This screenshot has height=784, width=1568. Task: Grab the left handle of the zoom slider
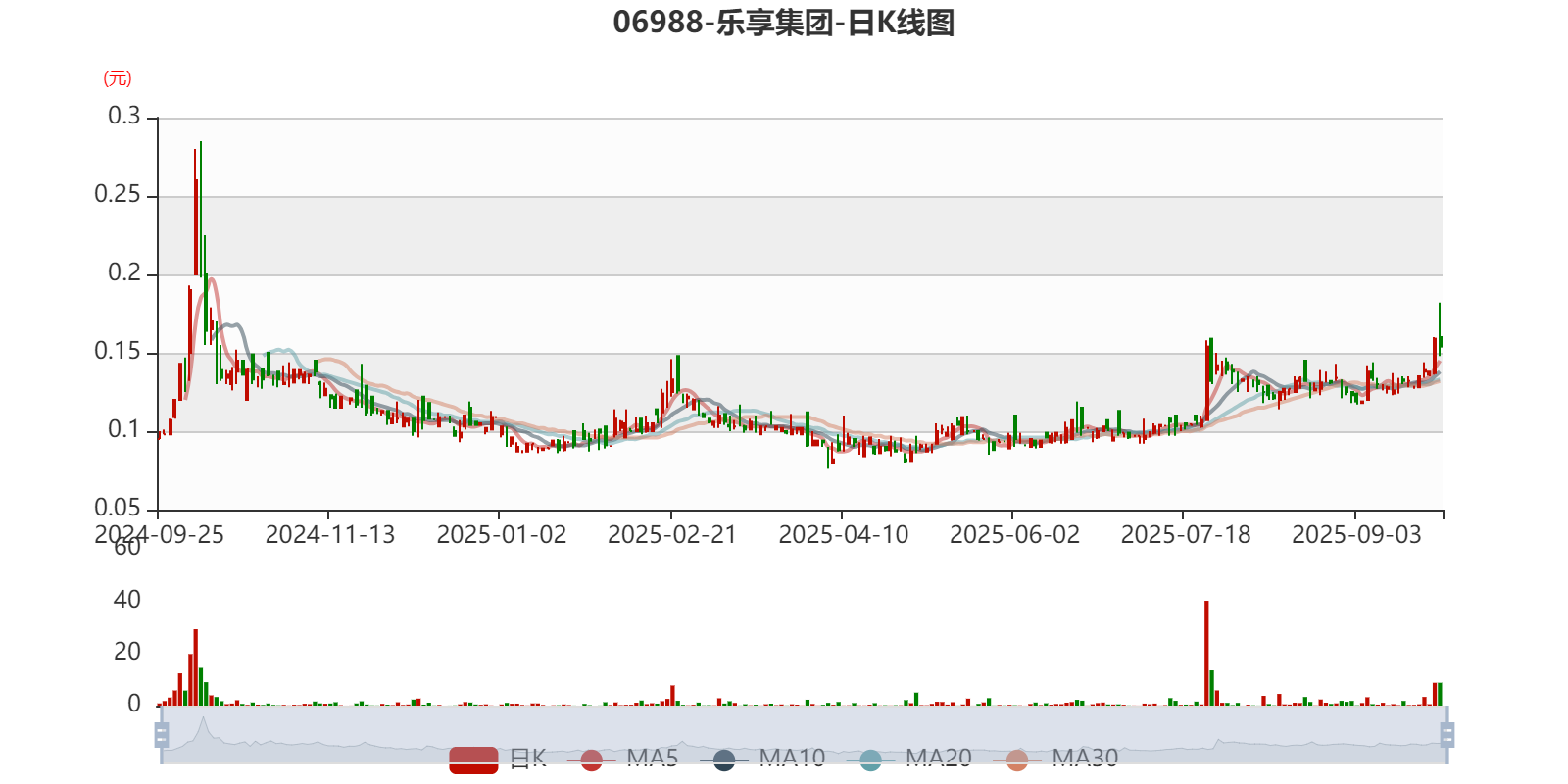tap(162, 734)
